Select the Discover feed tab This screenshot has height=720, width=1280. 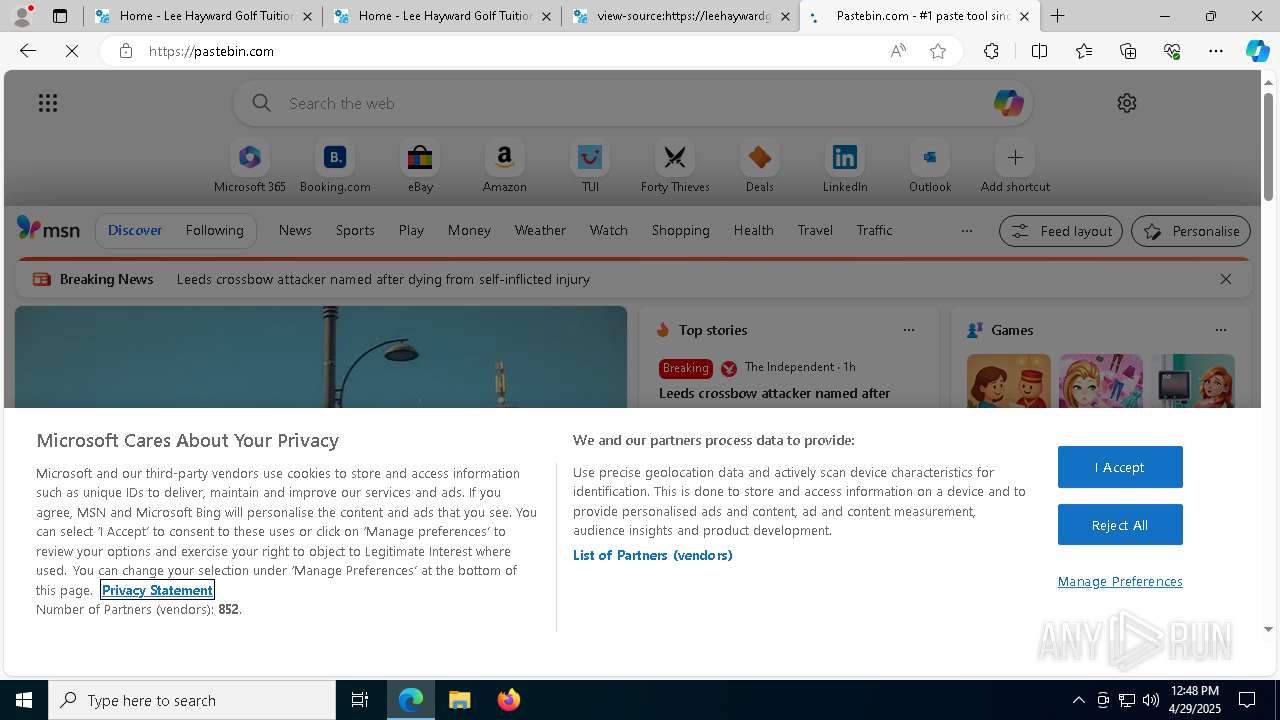[135, 230]
